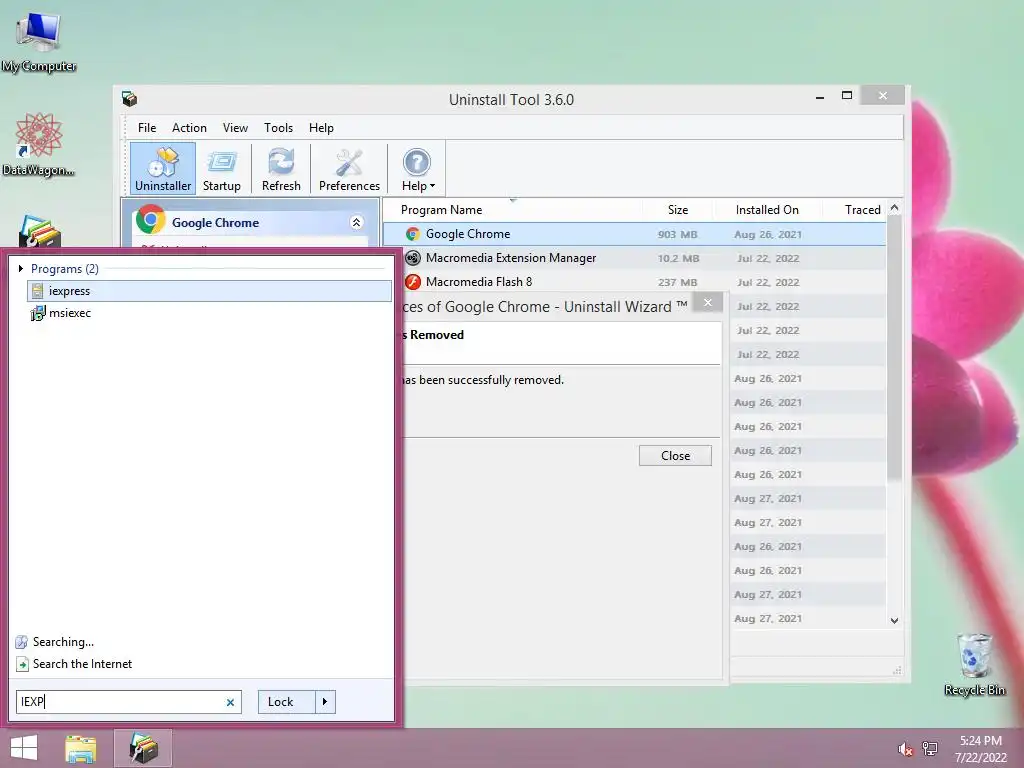Click the program list scrollbar thumb

coord(894,349)
